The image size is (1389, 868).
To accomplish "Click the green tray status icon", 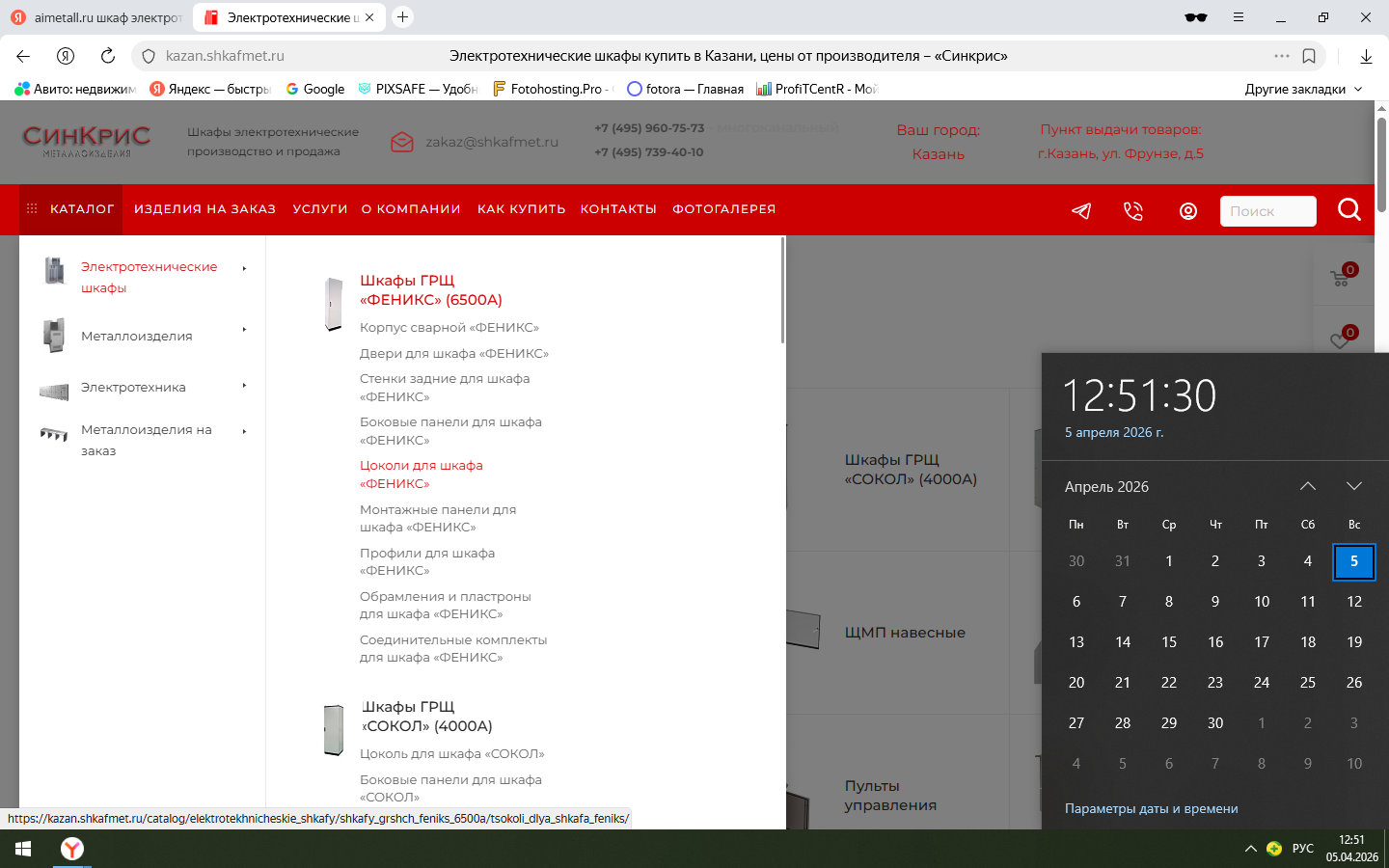I will point(1274,849).
